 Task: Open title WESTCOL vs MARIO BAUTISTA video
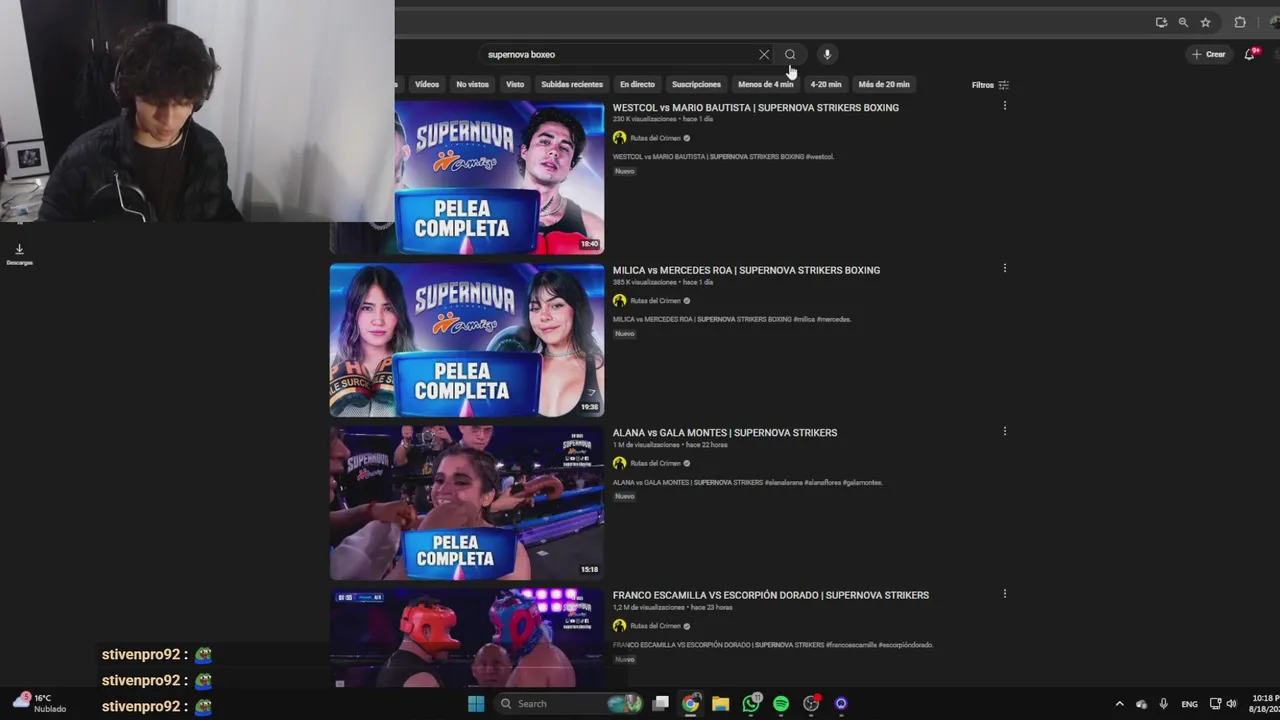[x=755, y=107]
